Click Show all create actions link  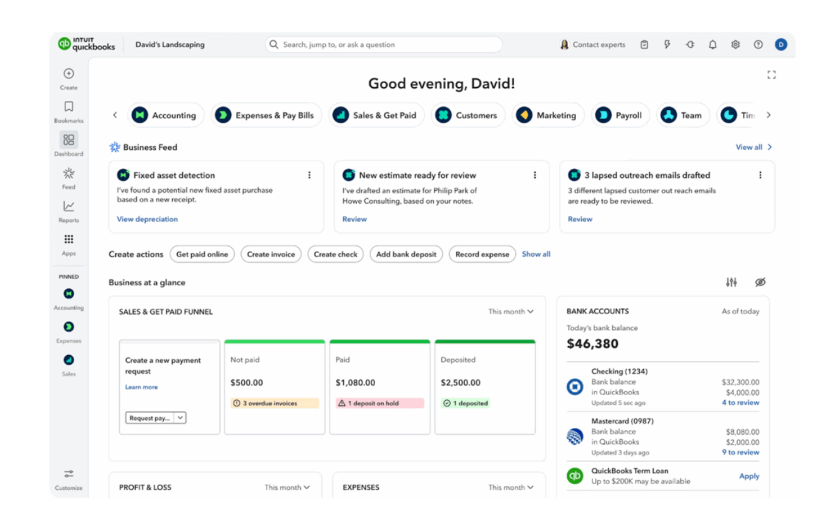536,254
